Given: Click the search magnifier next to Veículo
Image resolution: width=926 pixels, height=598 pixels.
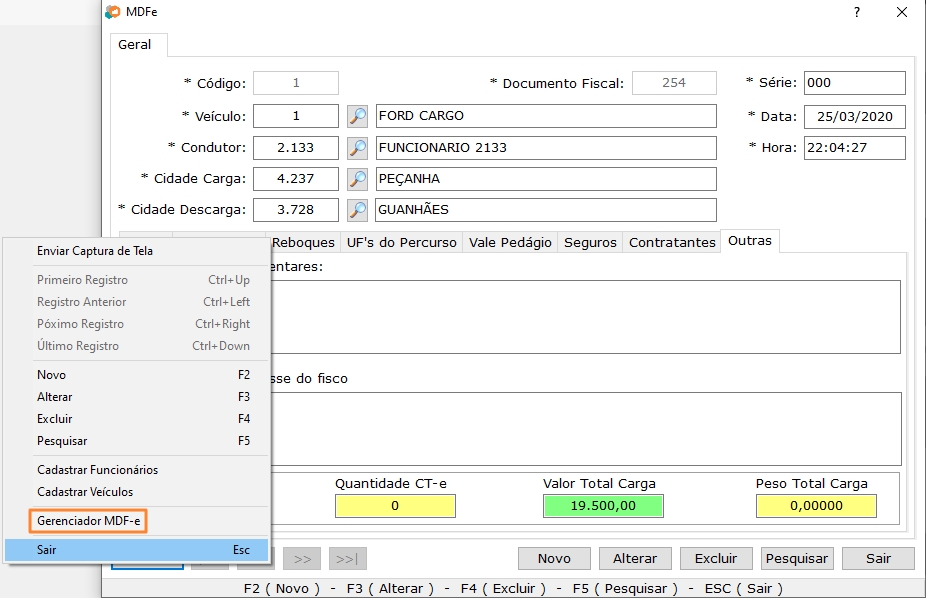Looking at the screenshot, I should pyautogui.click(x=357, y=116).
